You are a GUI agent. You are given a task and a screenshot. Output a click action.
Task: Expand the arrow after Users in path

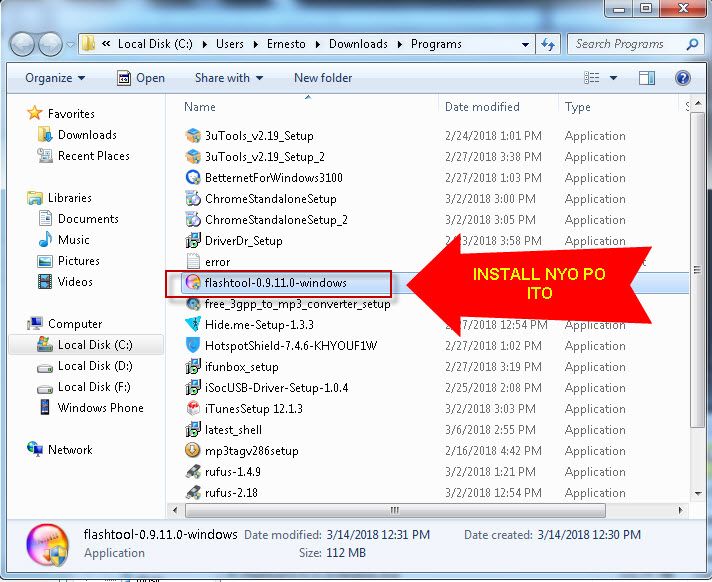pos(256,44)
